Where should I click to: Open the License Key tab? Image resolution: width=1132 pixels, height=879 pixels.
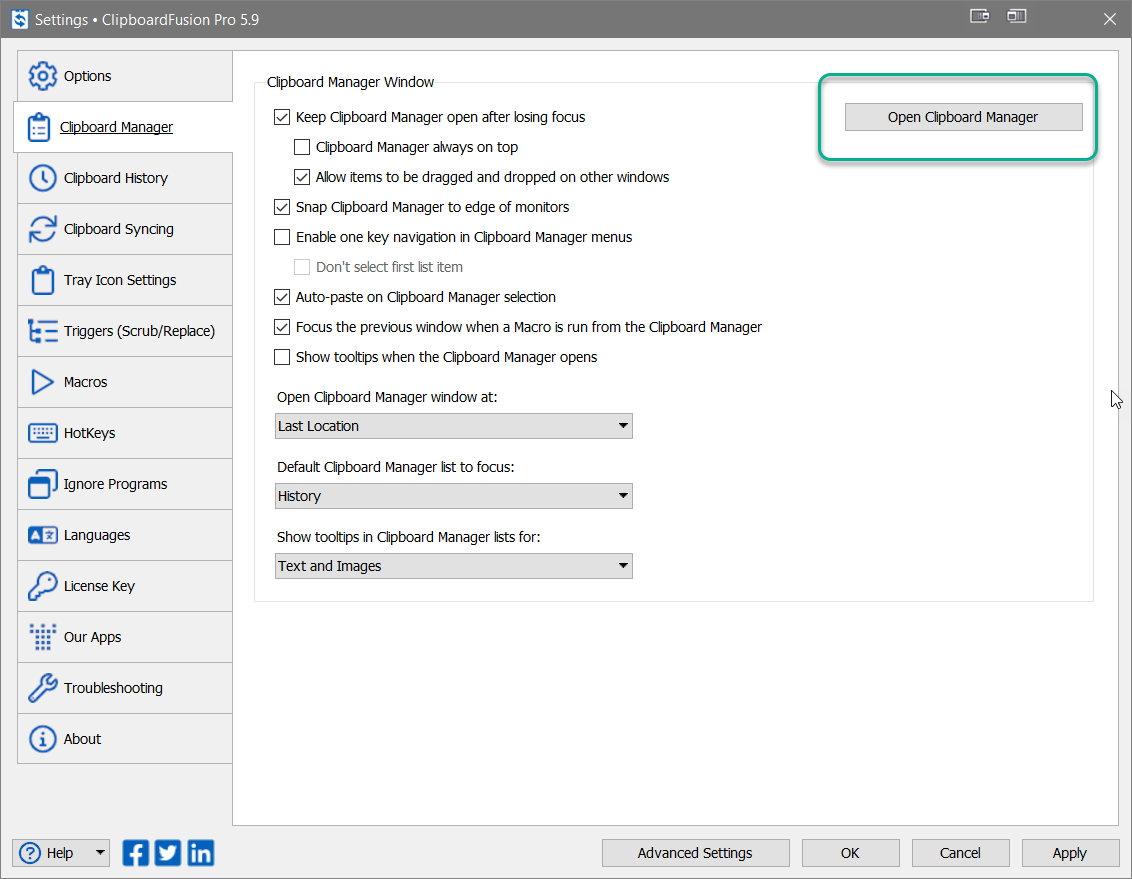click(125, 586)
